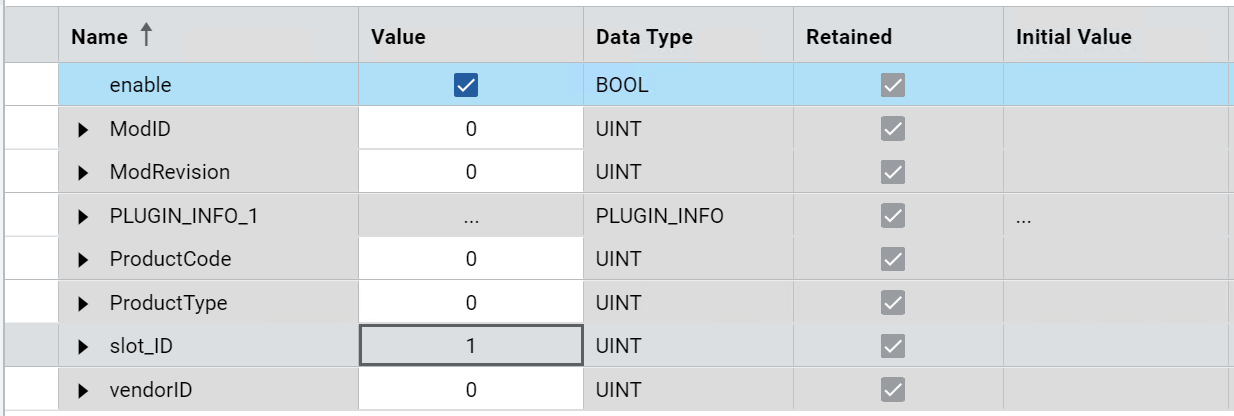Click the Data Type column header

(644, 37)
